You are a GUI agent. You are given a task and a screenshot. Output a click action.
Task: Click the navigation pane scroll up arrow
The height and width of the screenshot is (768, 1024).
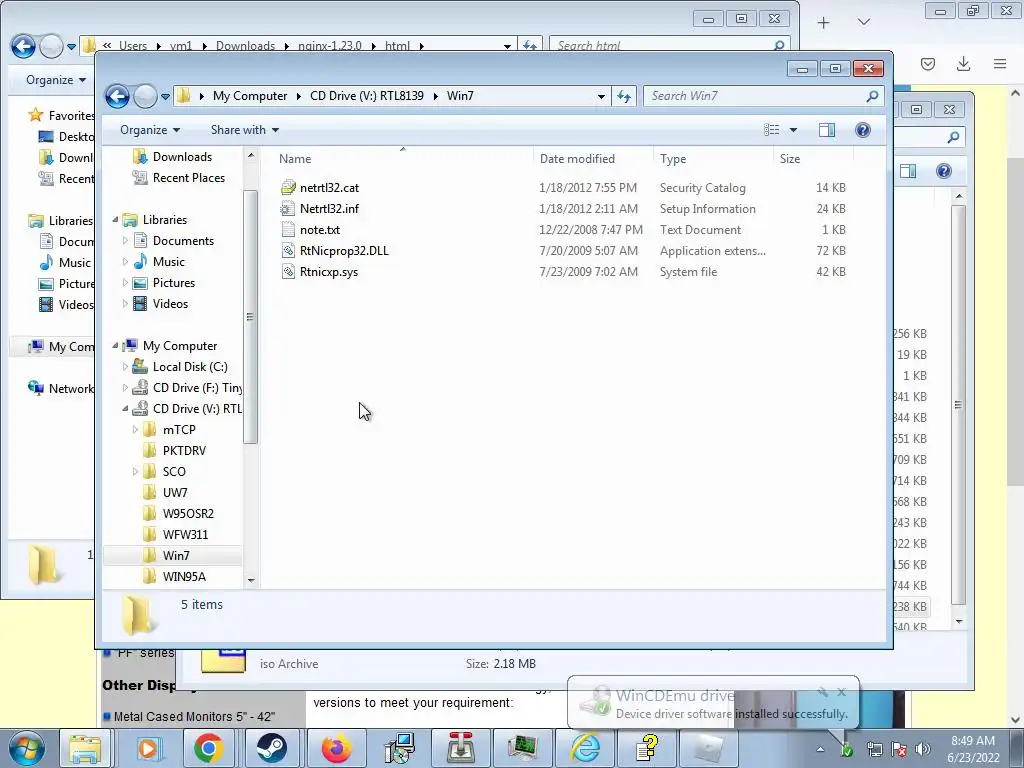click(x=251, y=155)
